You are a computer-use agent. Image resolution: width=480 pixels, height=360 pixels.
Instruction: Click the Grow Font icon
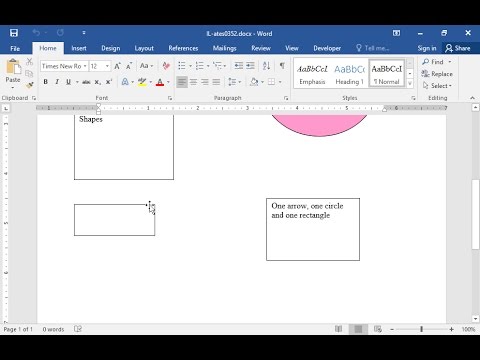[117, 66]
